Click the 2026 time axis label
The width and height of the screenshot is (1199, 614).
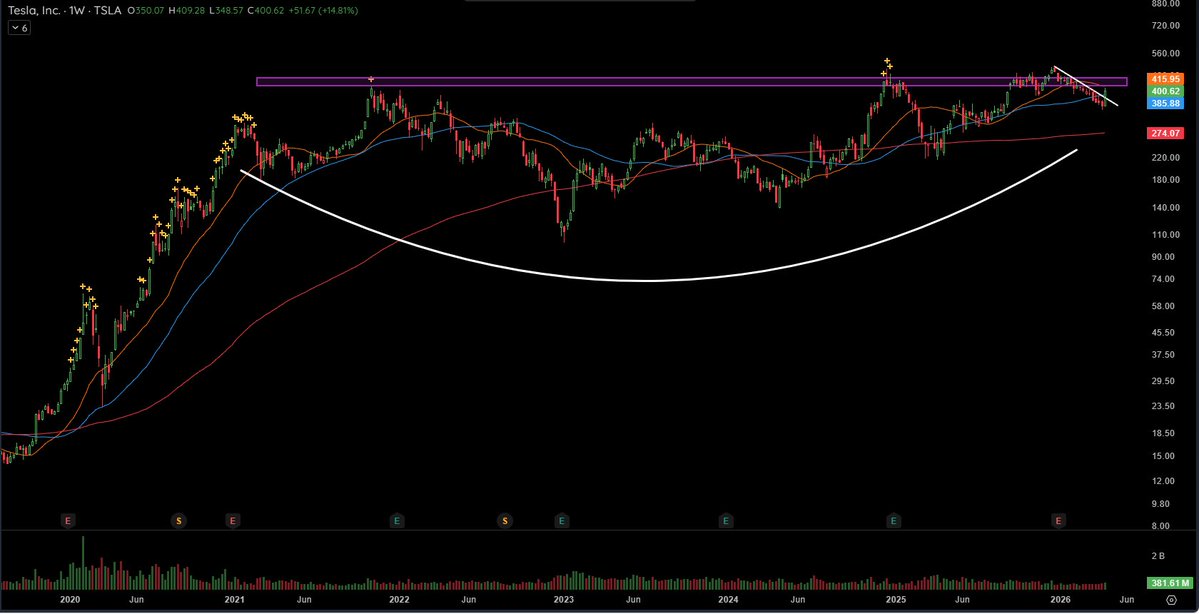[1059, 600]
